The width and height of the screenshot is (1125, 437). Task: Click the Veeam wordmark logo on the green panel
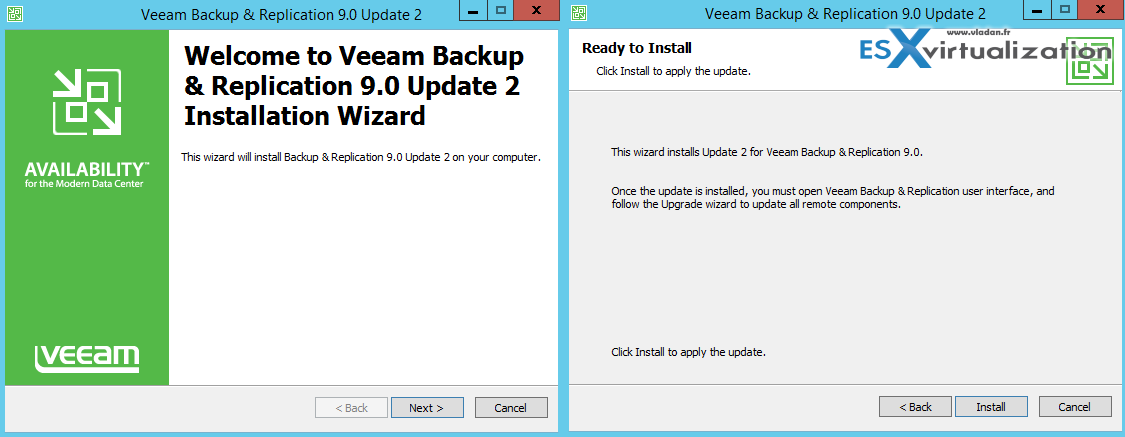point(87,358)
